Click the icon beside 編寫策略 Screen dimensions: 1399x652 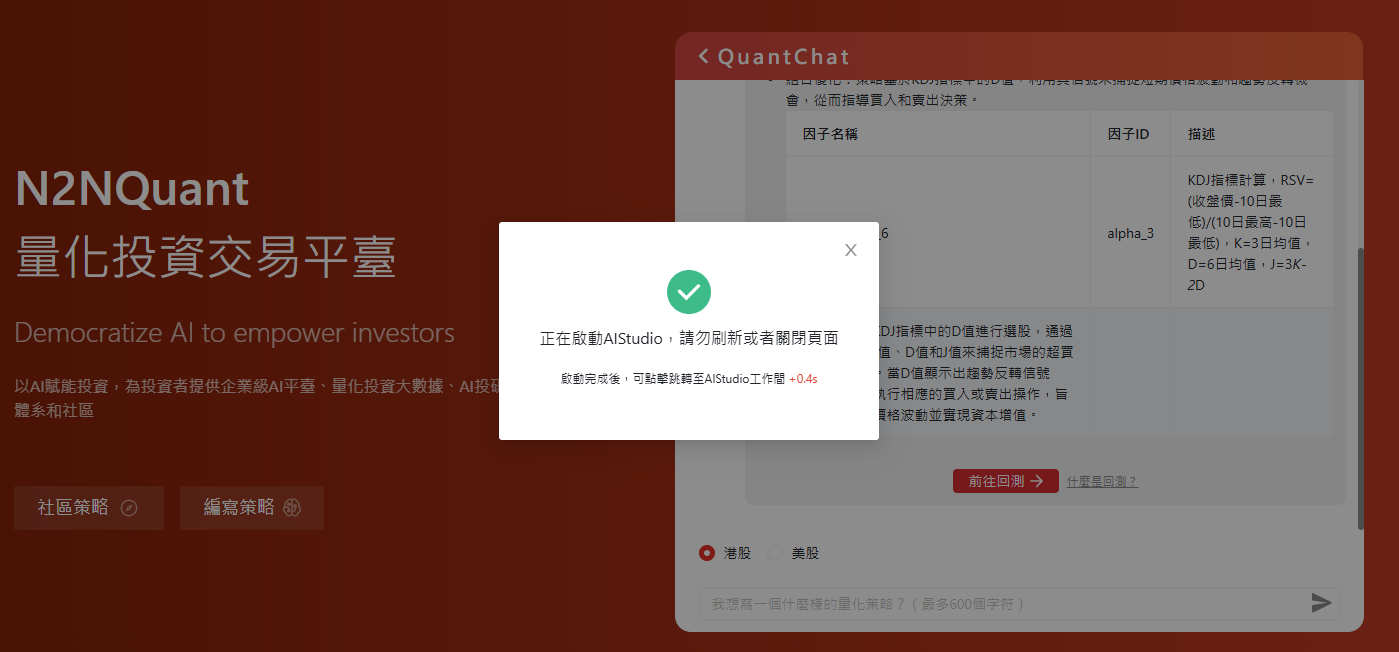pos(292,508)
